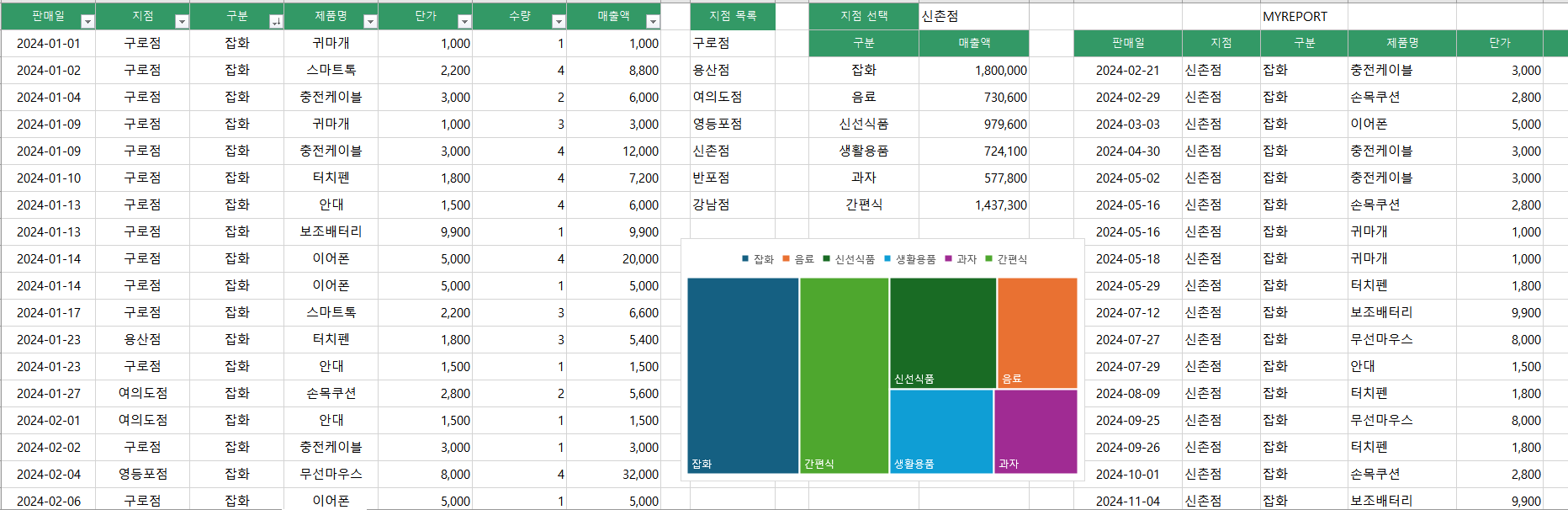Open the 판매일 column filter dropdown

[87, 21]
